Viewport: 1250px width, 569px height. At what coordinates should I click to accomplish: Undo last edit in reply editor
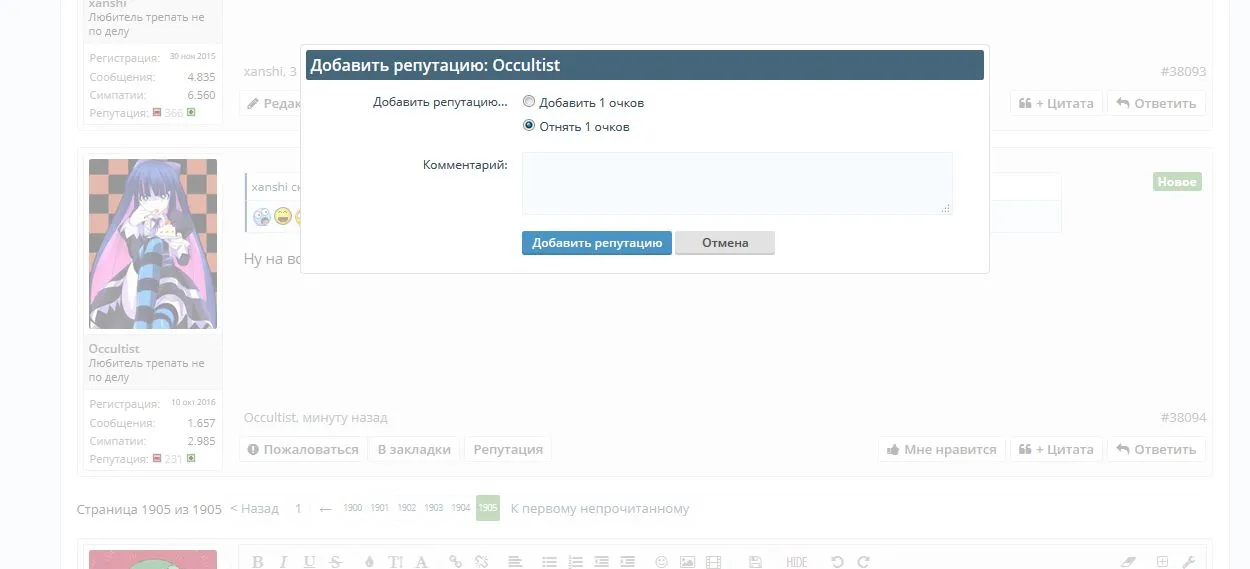[x=838, y=562]
